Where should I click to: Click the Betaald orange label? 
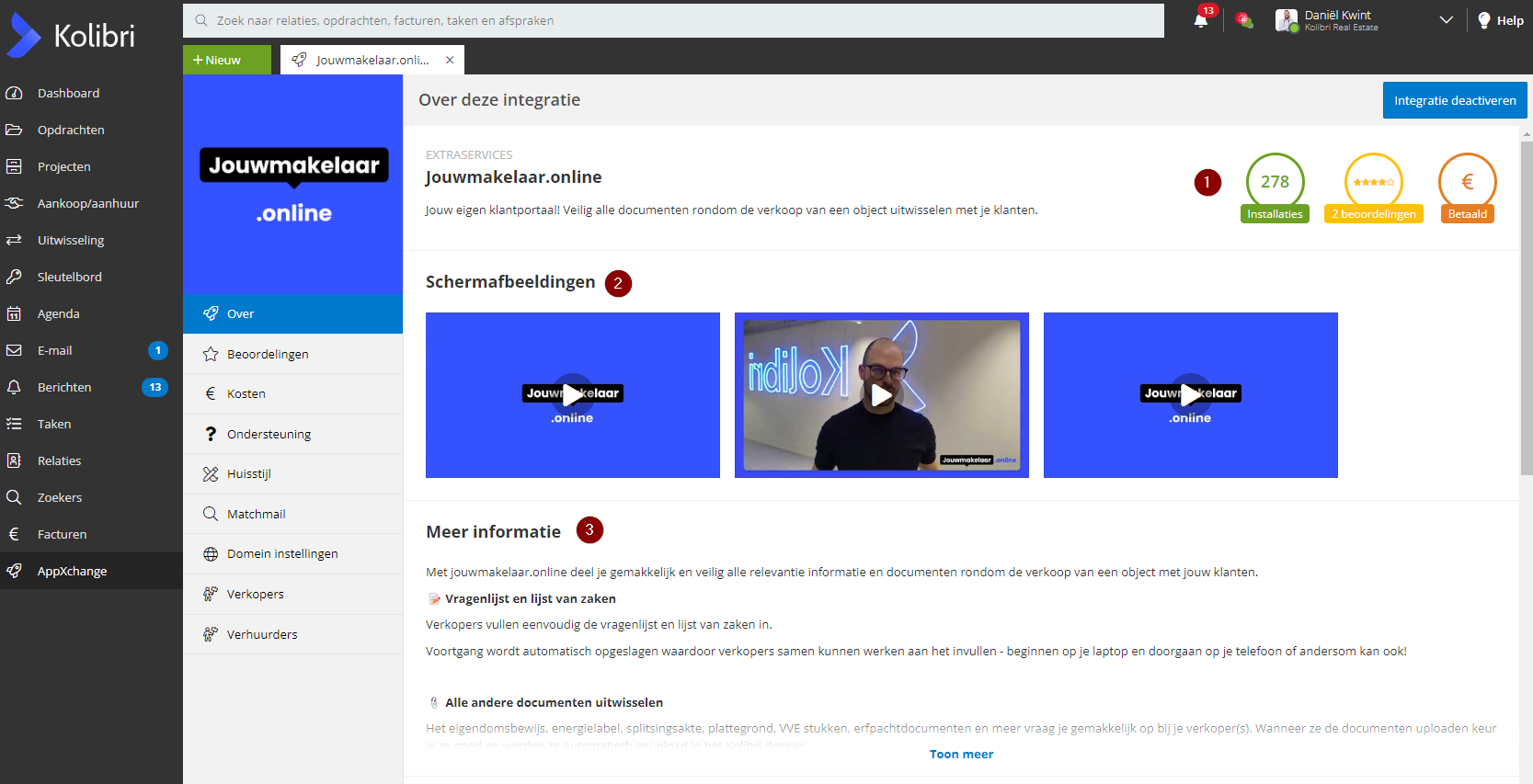click(1468, 214)
